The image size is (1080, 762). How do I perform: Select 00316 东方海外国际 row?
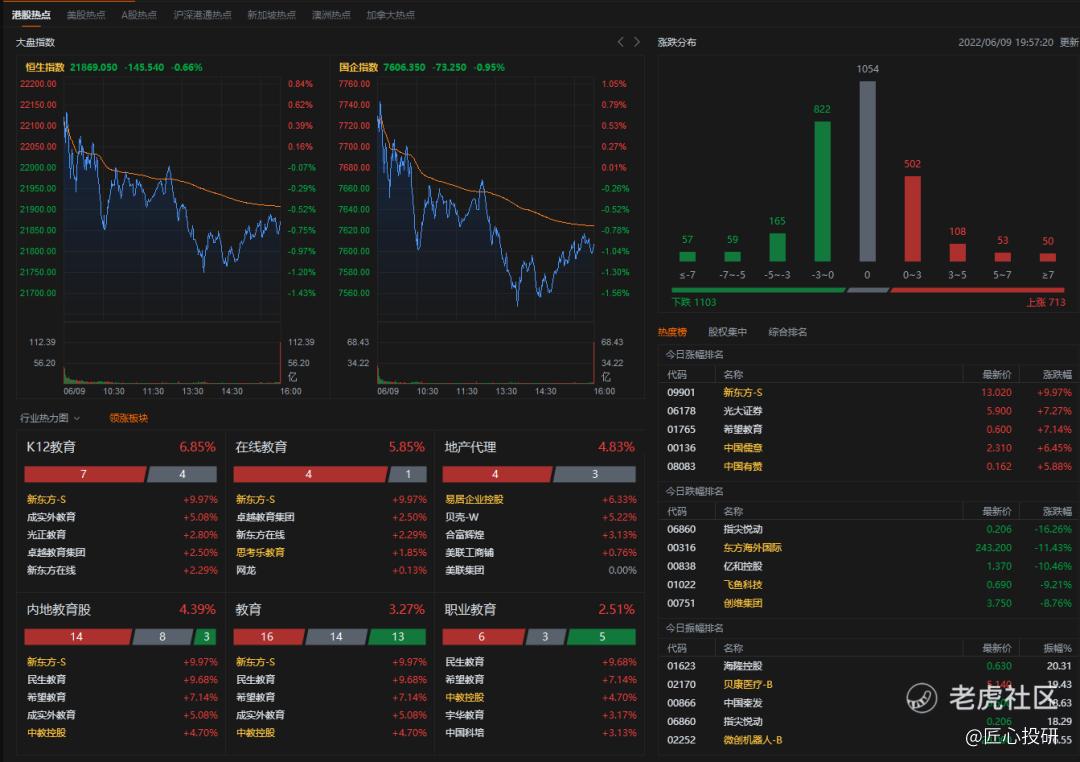(x=868, y=548)
